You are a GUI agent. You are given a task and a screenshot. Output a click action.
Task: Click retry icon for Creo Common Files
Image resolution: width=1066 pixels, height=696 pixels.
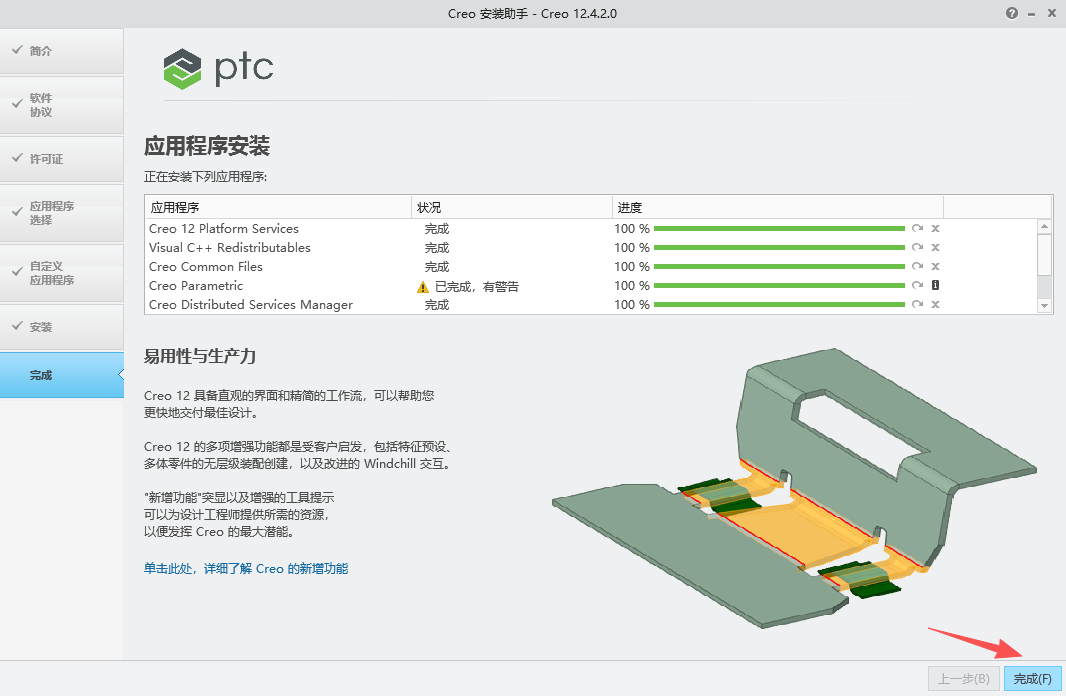(x=917, y=267)
